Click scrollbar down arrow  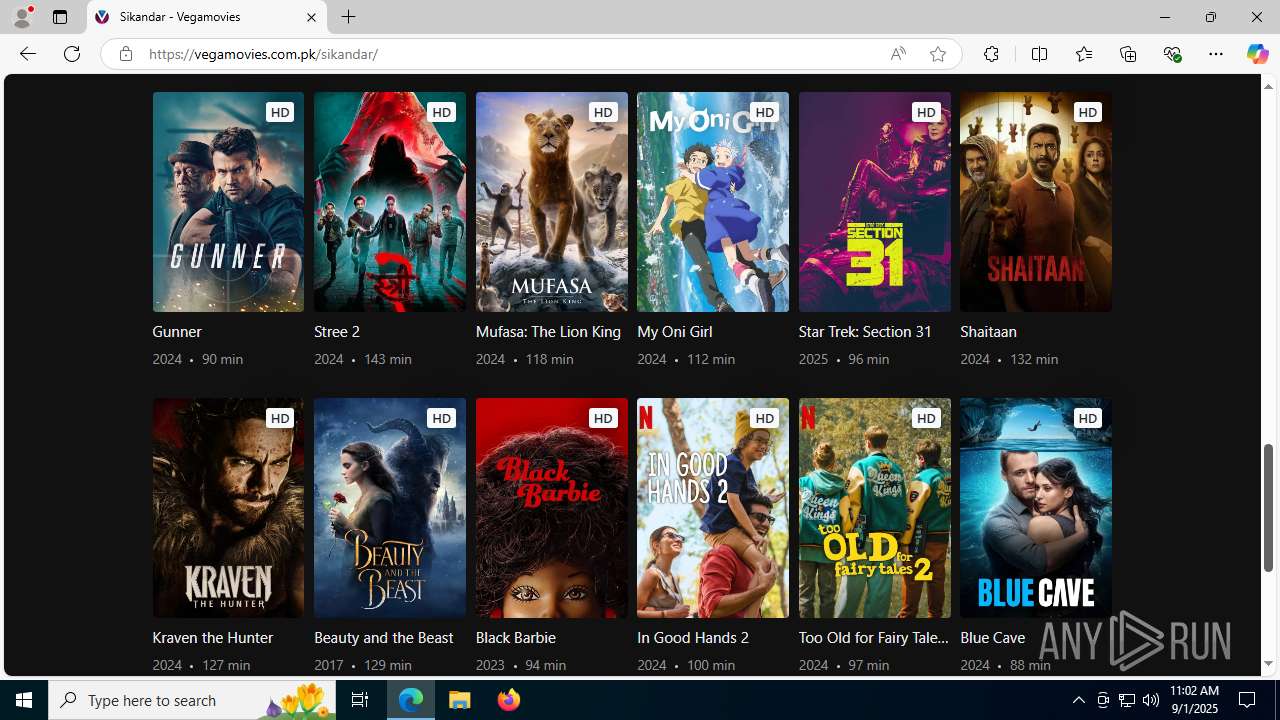pos(1268,664)
